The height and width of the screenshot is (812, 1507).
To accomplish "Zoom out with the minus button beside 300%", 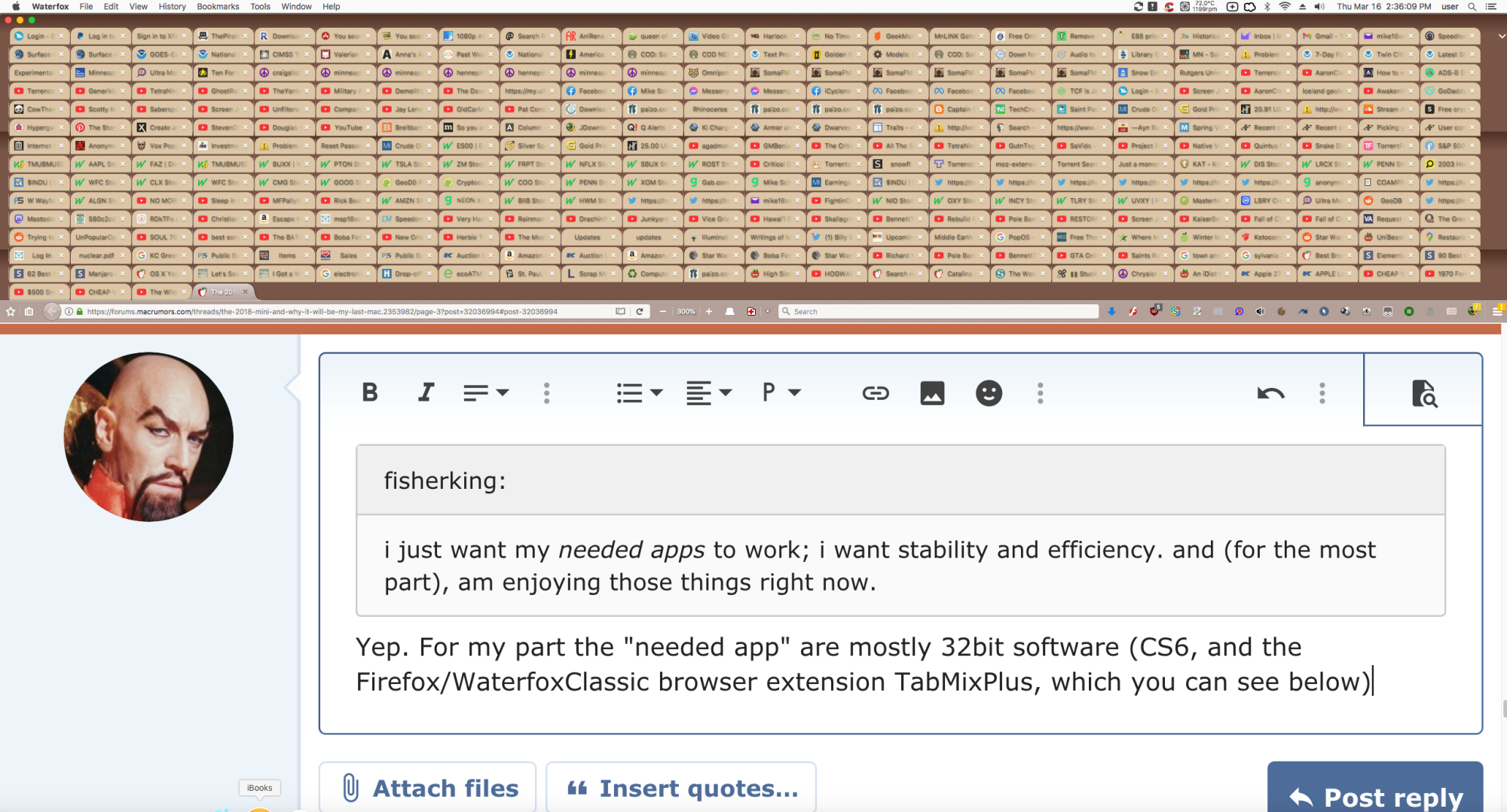I will pyautogui.click(x=662, y=311).
